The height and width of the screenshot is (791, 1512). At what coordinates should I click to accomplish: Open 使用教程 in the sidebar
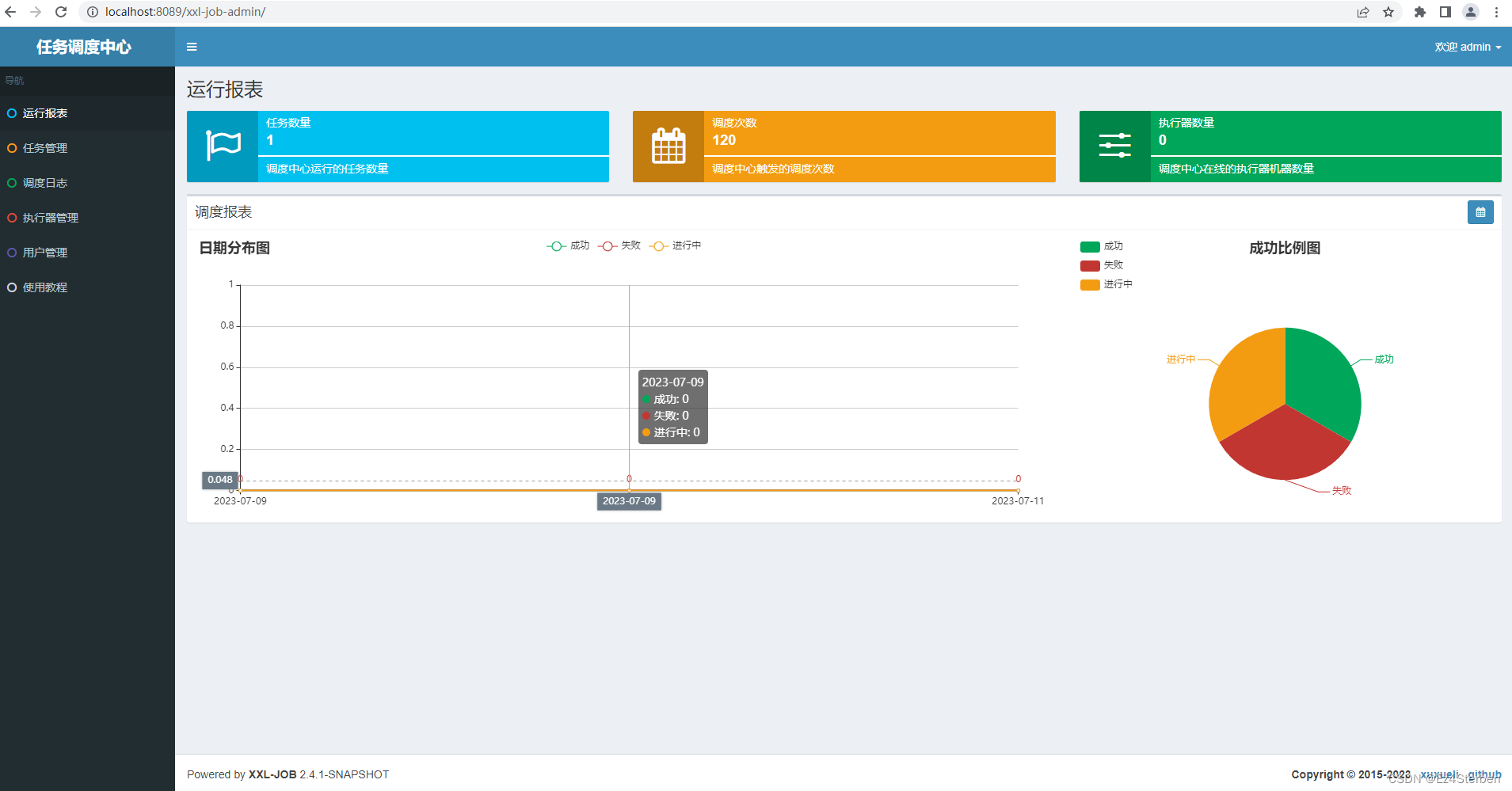coord(87,287)
